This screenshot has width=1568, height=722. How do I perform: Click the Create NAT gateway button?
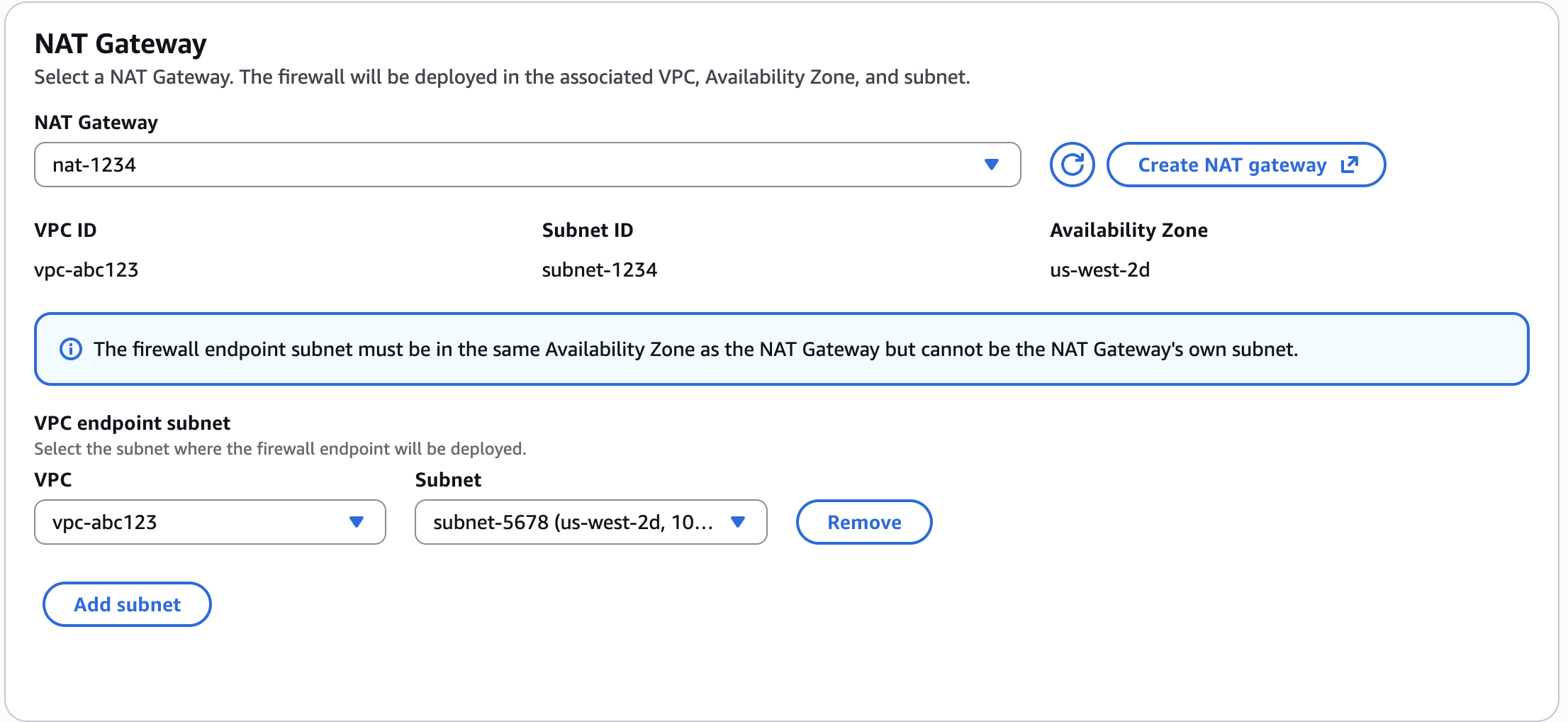pos(1246,165)
